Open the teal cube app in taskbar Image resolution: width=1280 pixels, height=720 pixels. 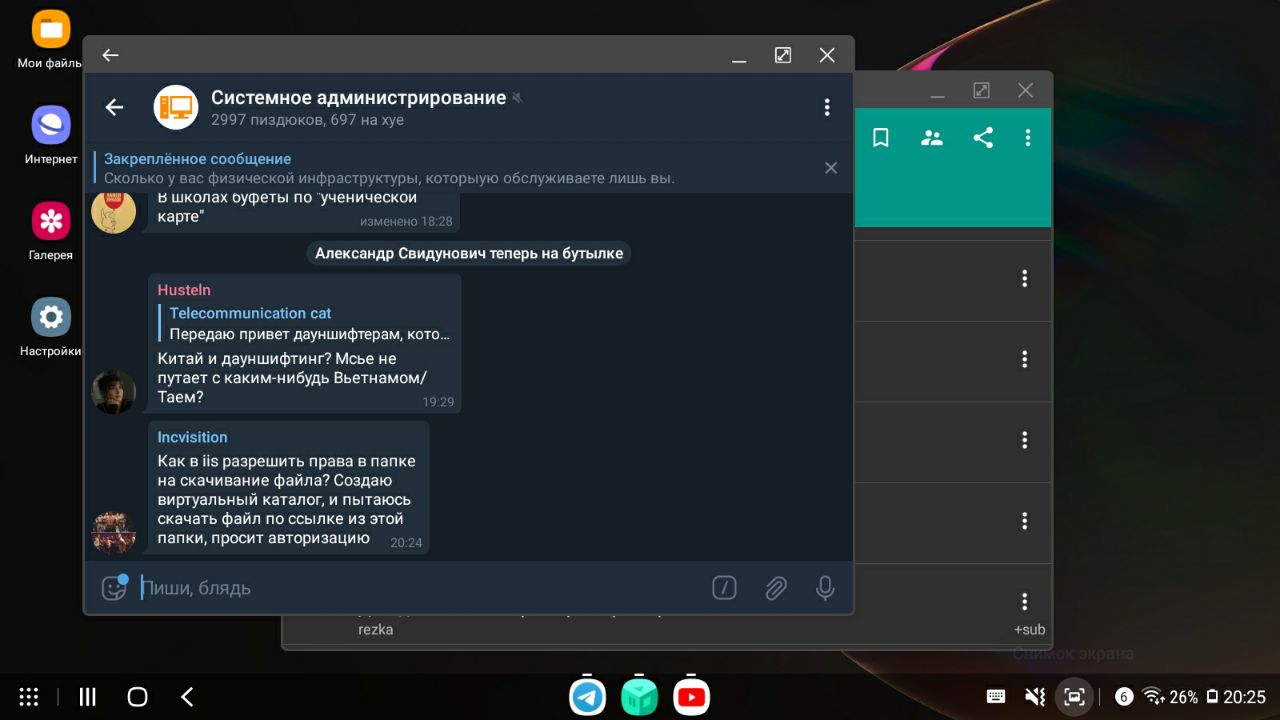[639, 697]
